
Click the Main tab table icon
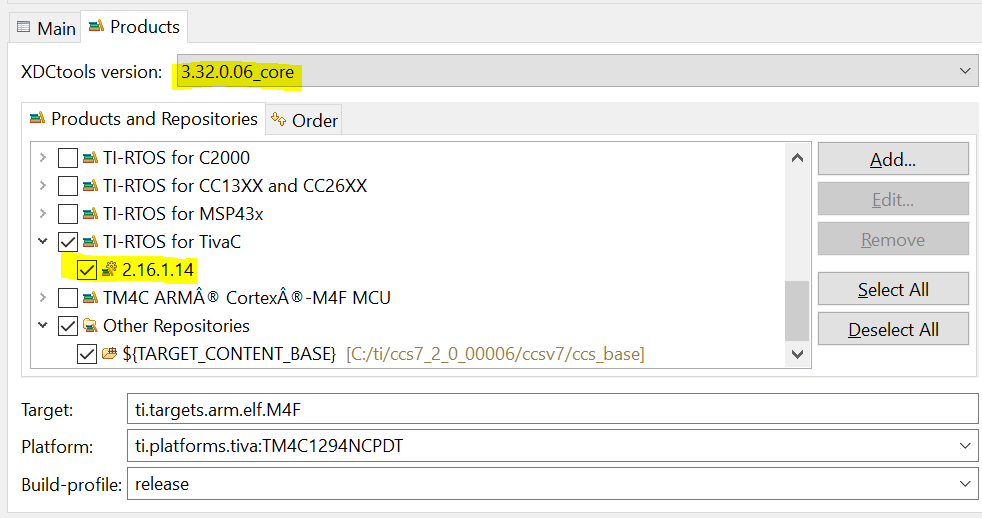point(24,27)
